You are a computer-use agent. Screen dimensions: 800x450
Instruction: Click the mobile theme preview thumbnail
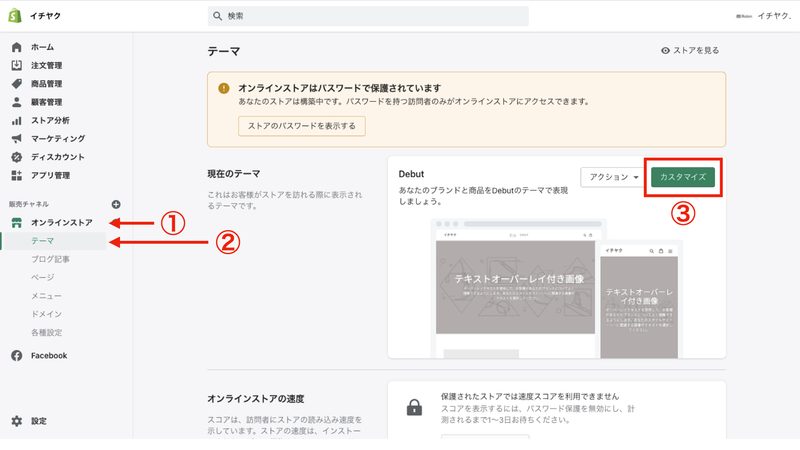click(639, 301)
